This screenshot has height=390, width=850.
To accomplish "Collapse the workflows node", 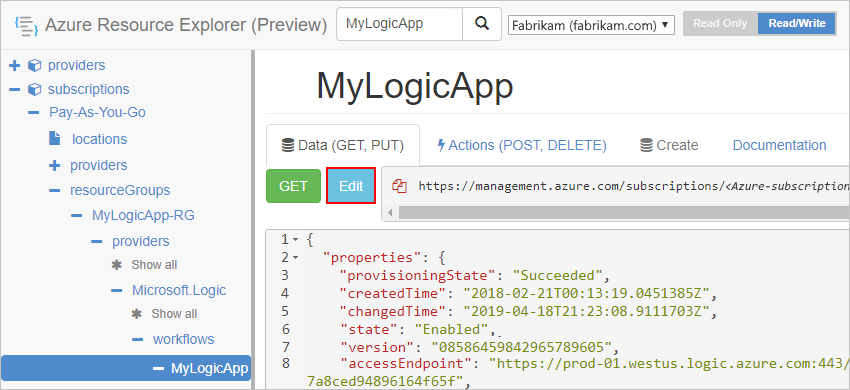I will [138, 340].
